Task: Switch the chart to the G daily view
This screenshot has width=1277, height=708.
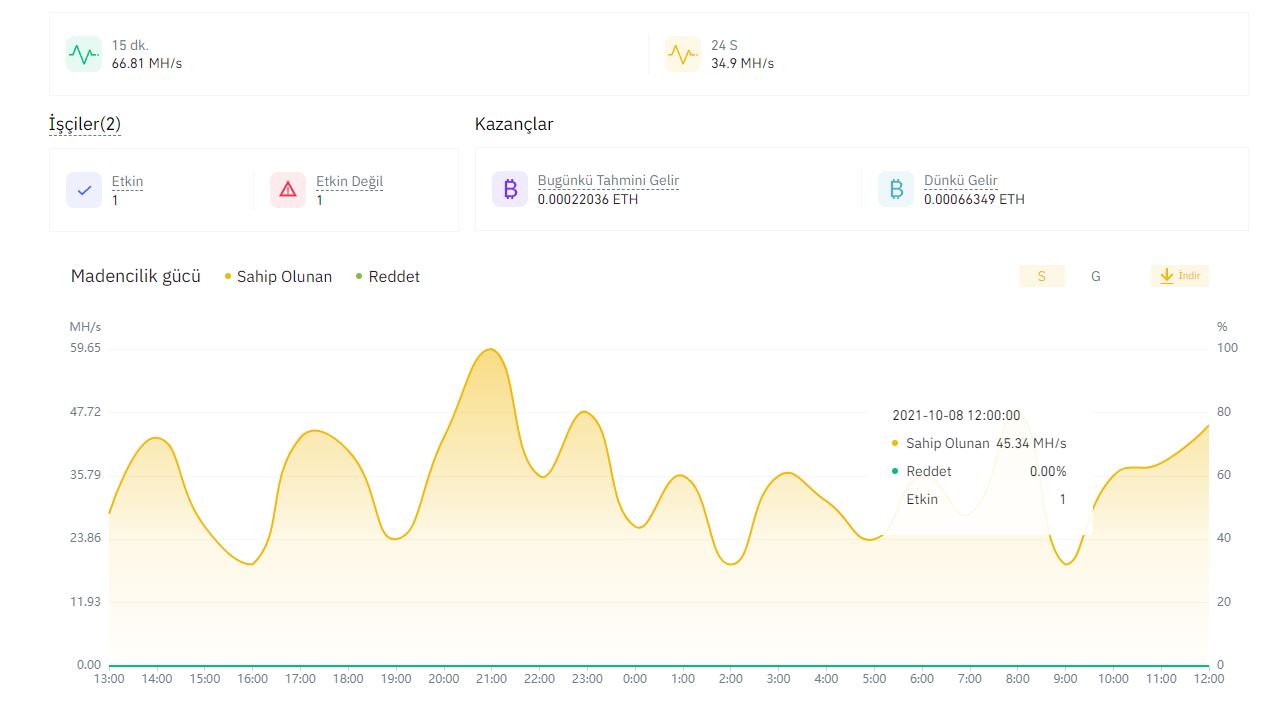Action: click(x=1096, y=276)
